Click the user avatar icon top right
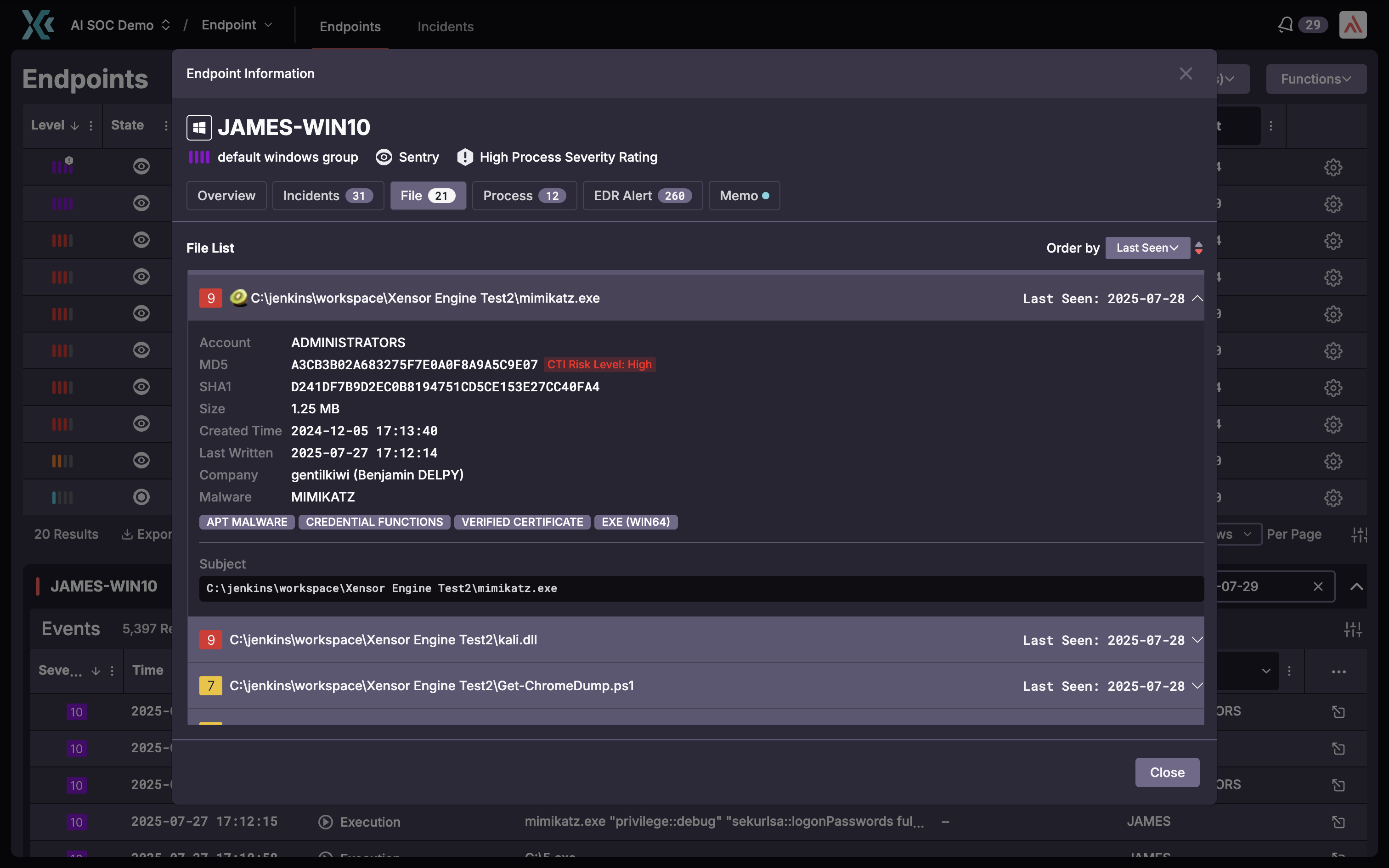Image resolution: width=1389 pixels, height=868 pixels. [x=1352, y=25]
